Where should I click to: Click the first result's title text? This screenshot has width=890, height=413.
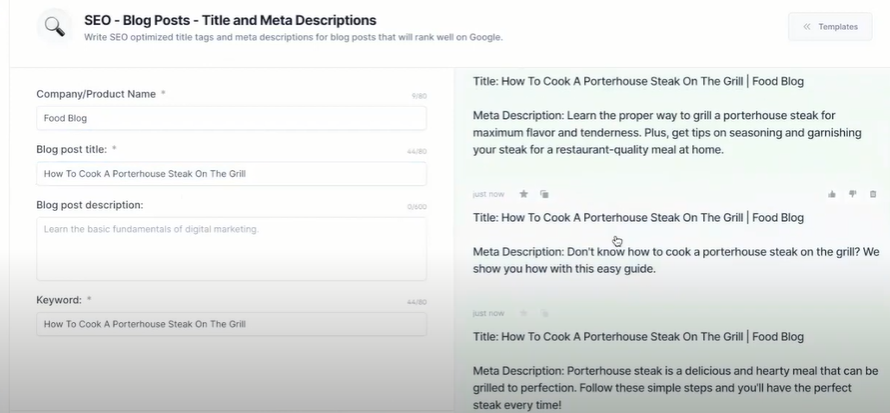click(x=638, y=81)
